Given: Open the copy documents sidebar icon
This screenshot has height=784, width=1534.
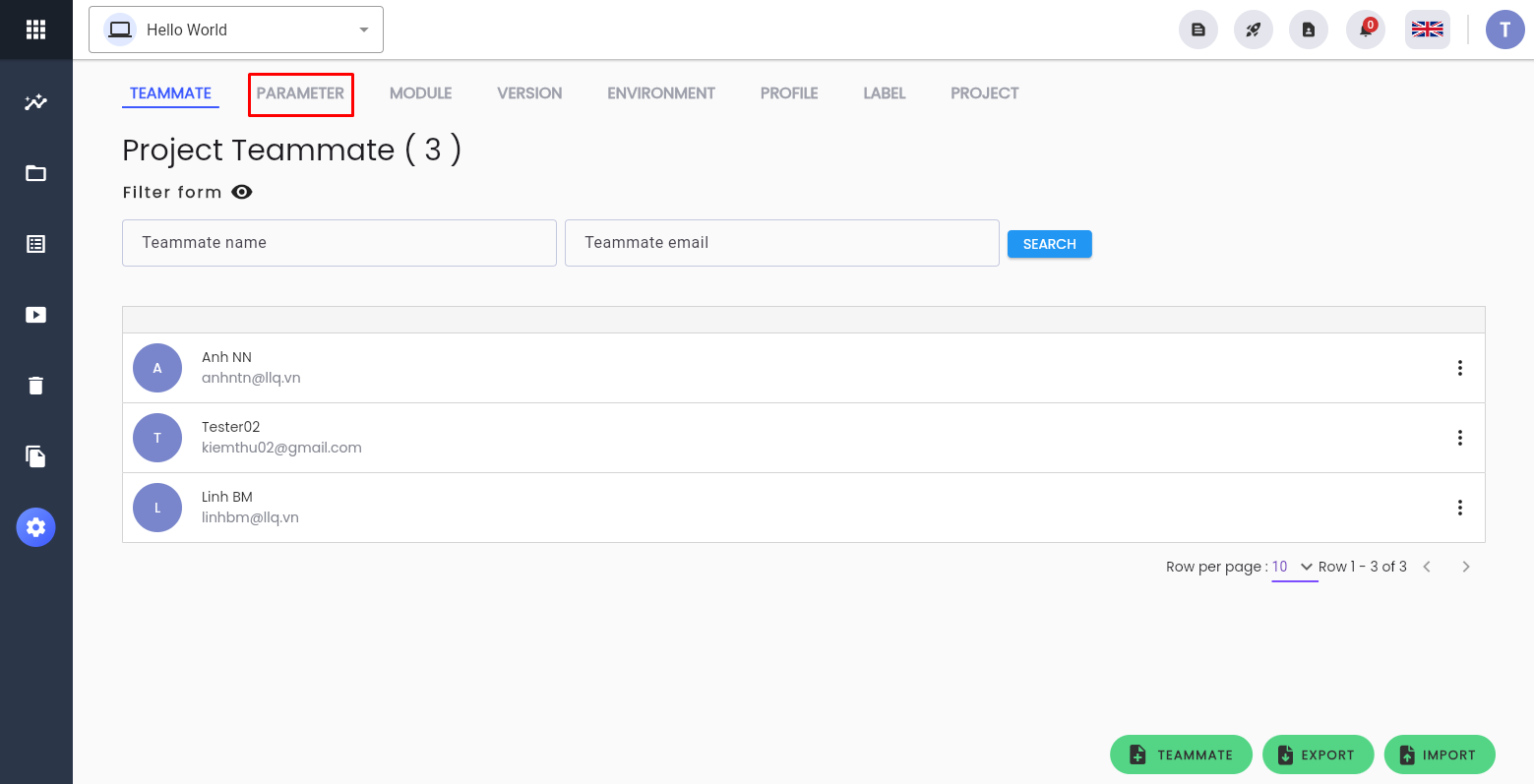Looking at the screenshot, I should pyautogui.click(x=36, y=456).
